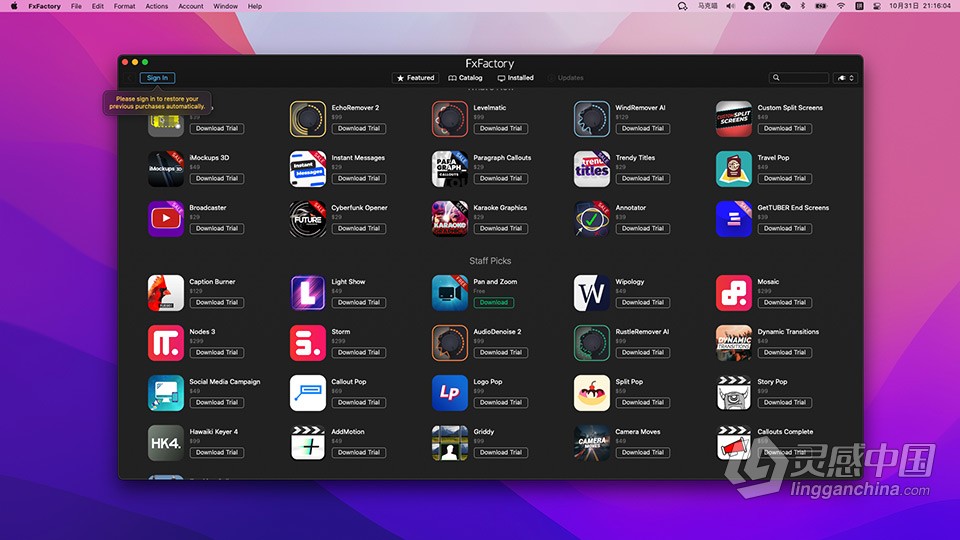The image size is (960, 540).
Task: Open the Split Pop dessert icon
Action: [591, 393]
